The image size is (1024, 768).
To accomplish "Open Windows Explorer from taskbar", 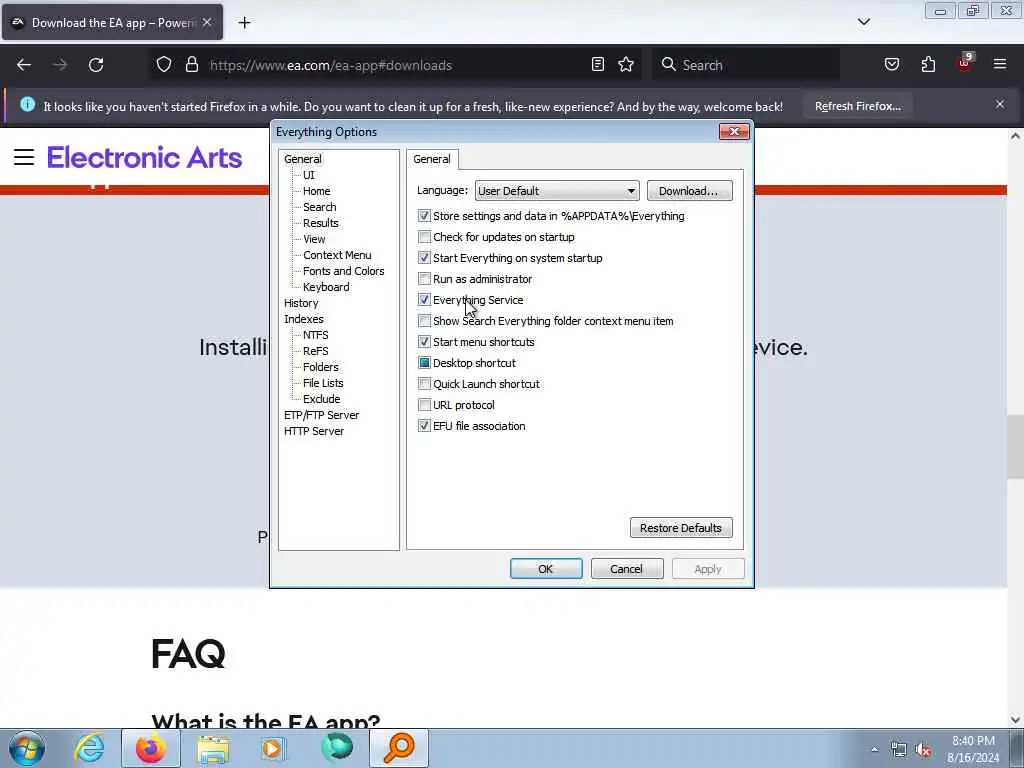I will 213,748.
